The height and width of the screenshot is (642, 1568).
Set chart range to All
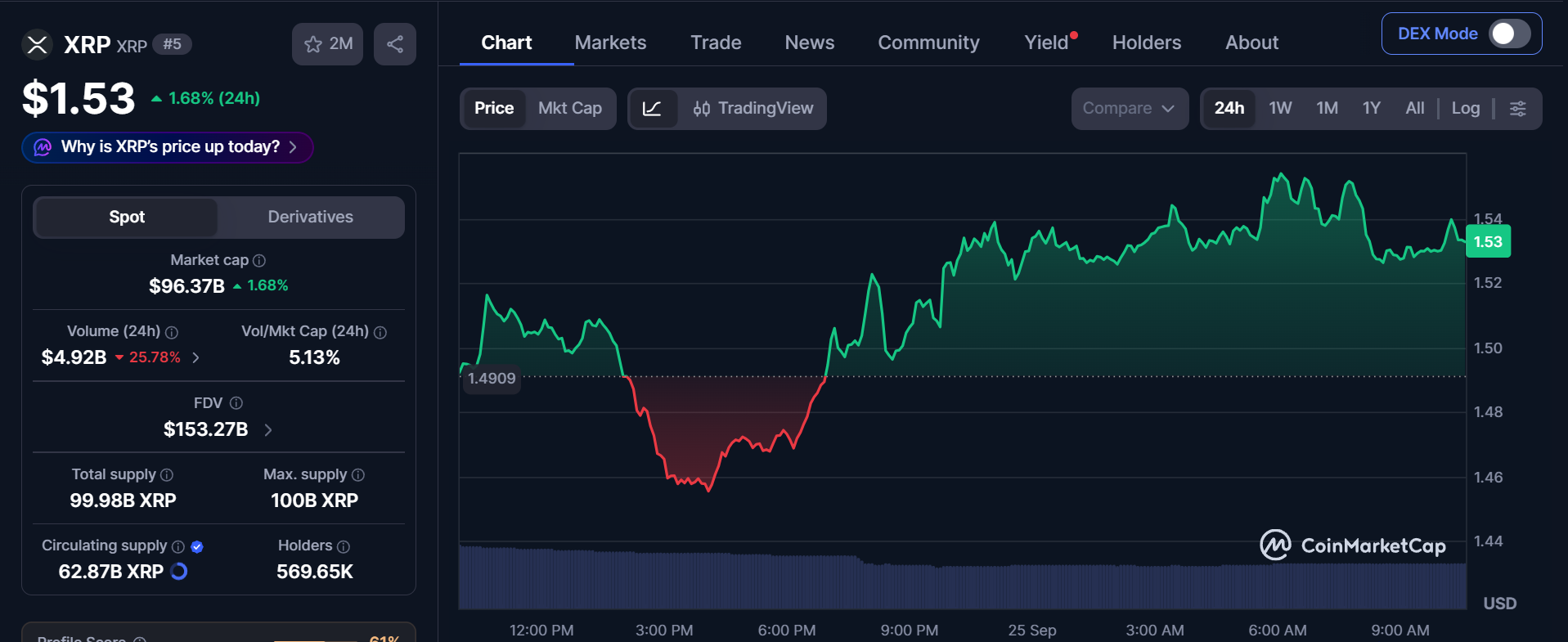click(x=1415, y=109)
